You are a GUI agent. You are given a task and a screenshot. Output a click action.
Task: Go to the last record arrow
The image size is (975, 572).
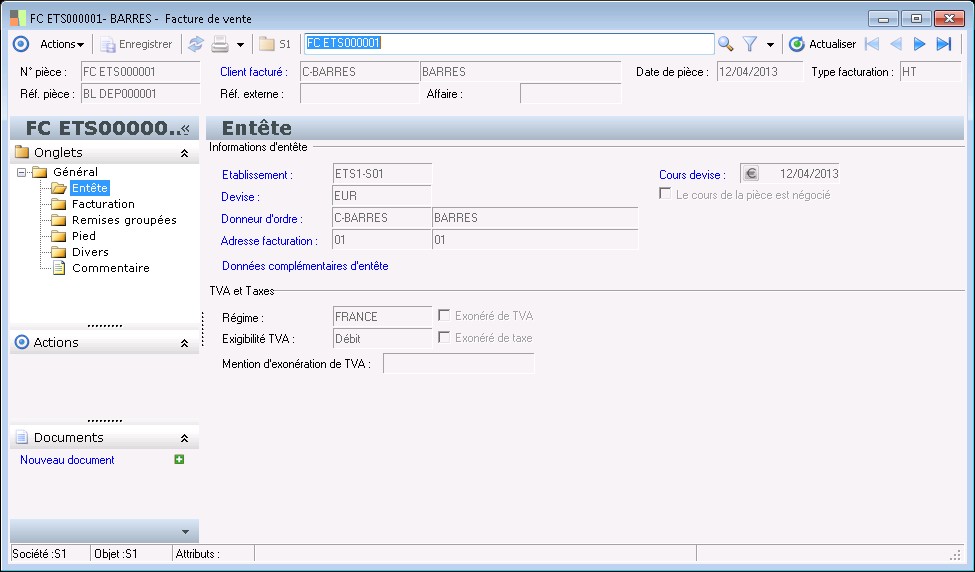[x=944, y=44]
